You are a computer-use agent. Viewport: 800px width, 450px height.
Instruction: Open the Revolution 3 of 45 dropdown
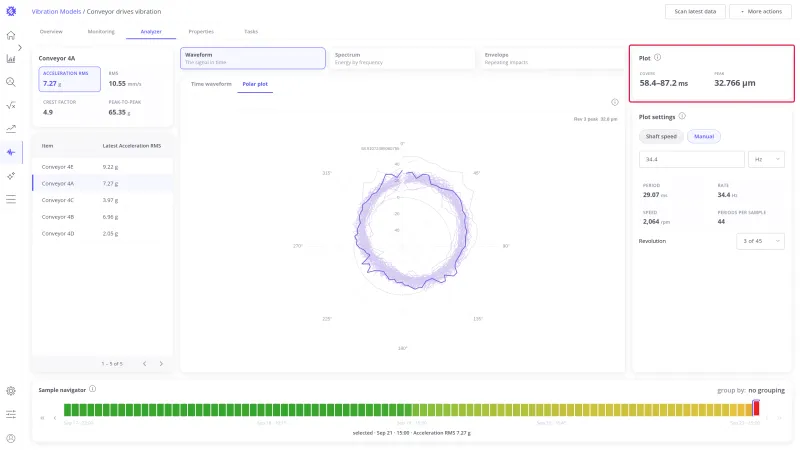(x=760, y=241)
